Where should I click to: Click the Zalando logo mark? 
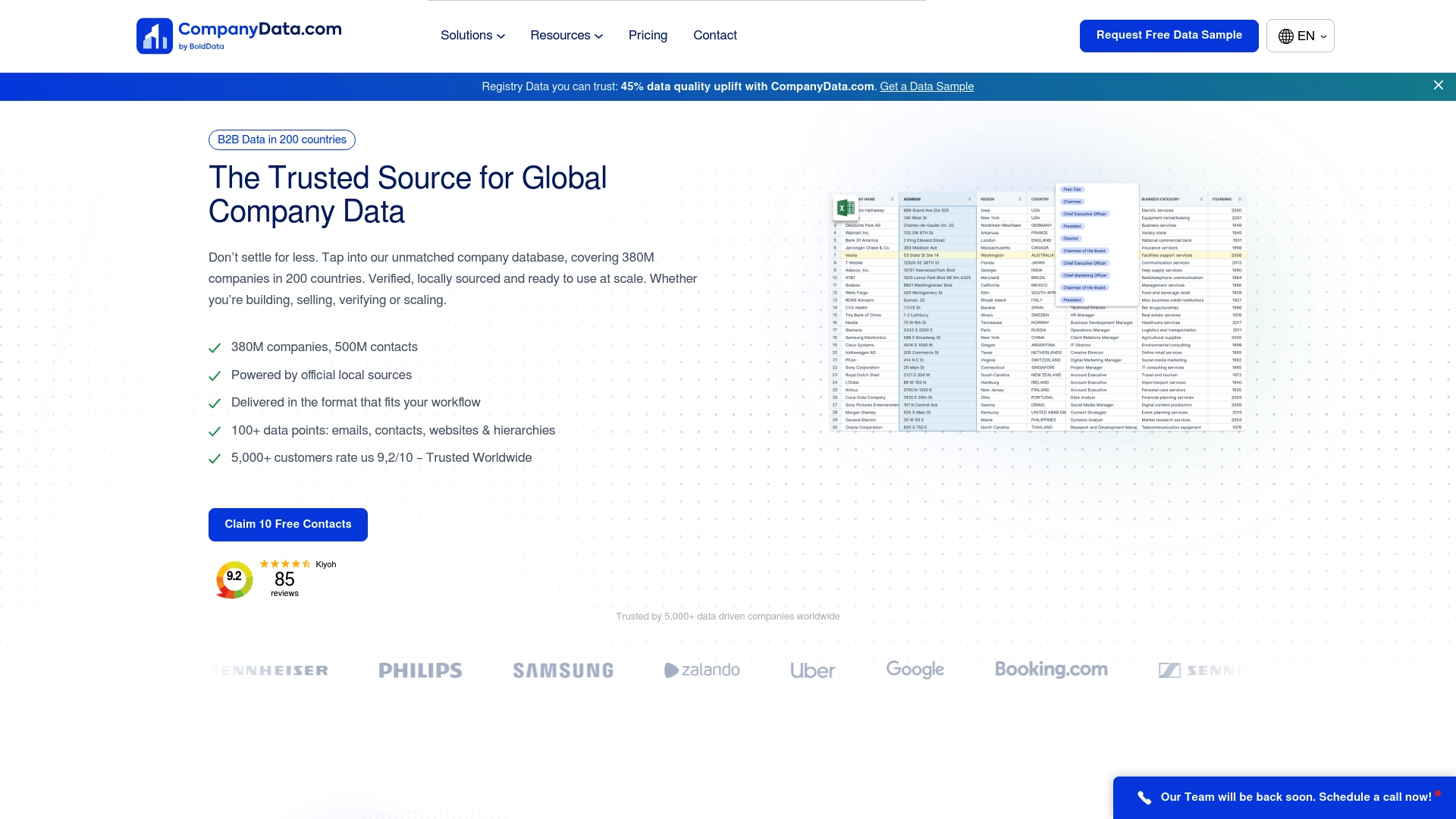click(x=670, y=670)
